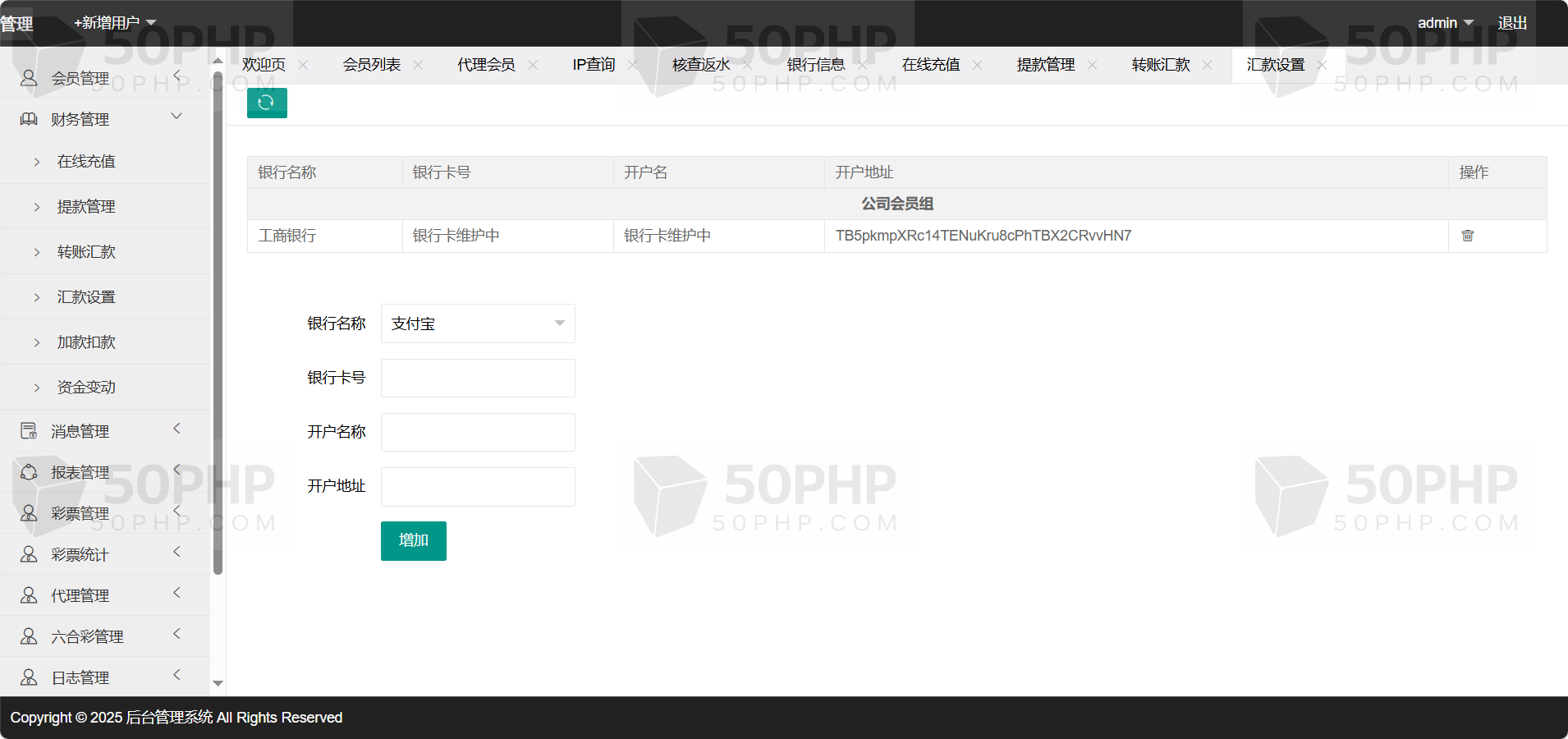Collapse the 财务管理 menu chevron
1568x739 pixels.
[177, 117]
